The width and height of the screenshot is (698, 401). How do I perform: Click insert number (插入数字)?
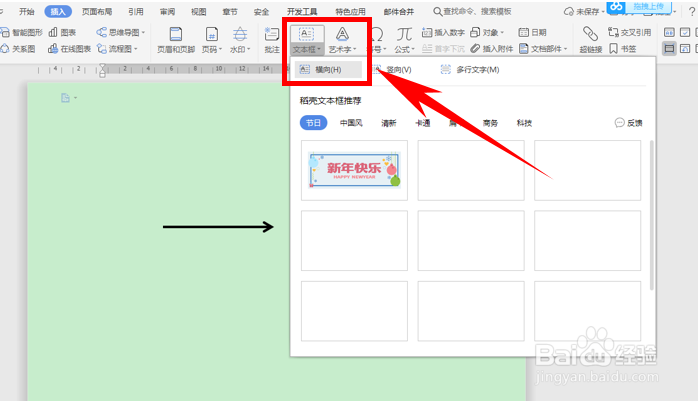(x=443, y=32)
